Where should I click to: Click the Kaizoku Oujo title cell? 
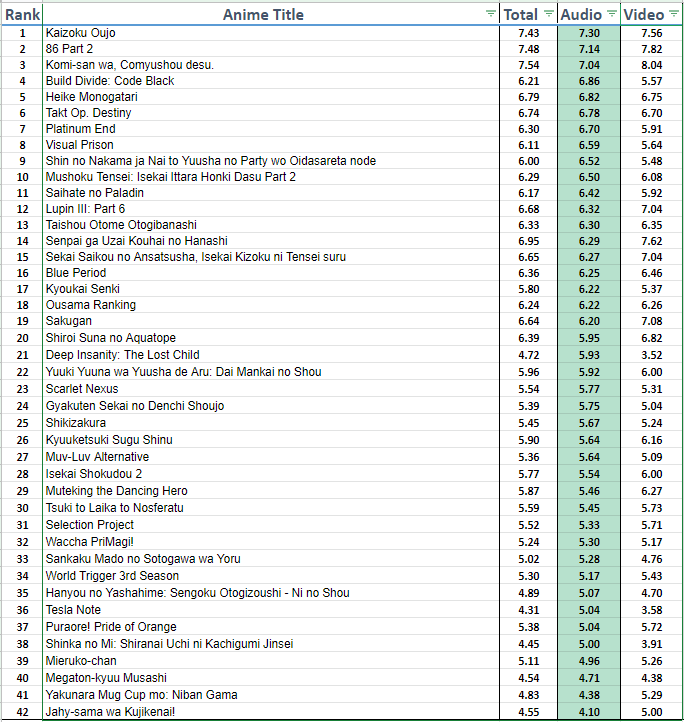pos(271,33)
